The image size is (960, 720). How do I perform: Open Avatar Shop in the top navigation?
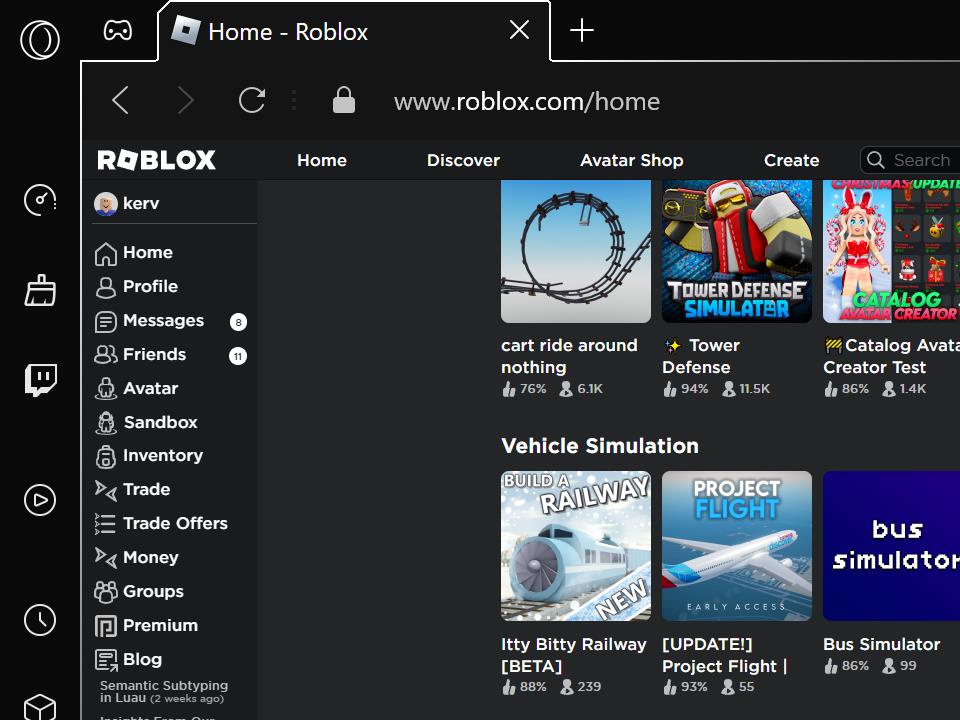coord(631,160)
